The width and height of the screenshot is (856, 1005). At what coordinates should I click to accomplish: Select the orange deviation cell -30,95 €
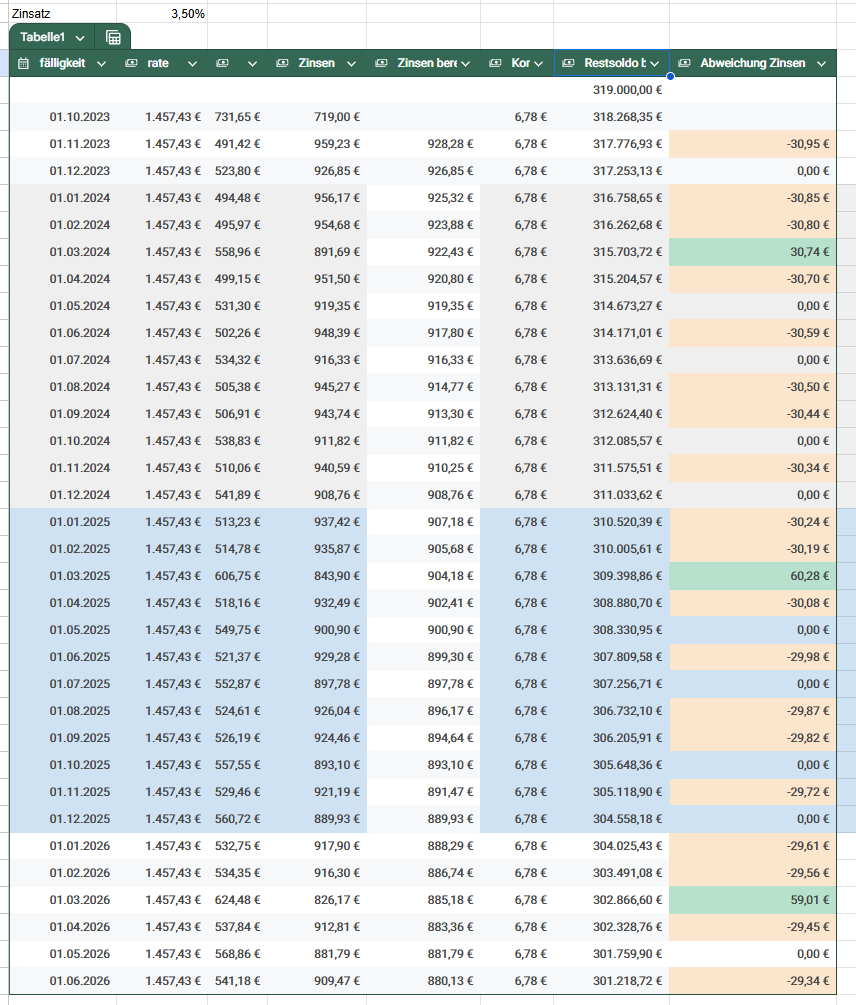753,144
